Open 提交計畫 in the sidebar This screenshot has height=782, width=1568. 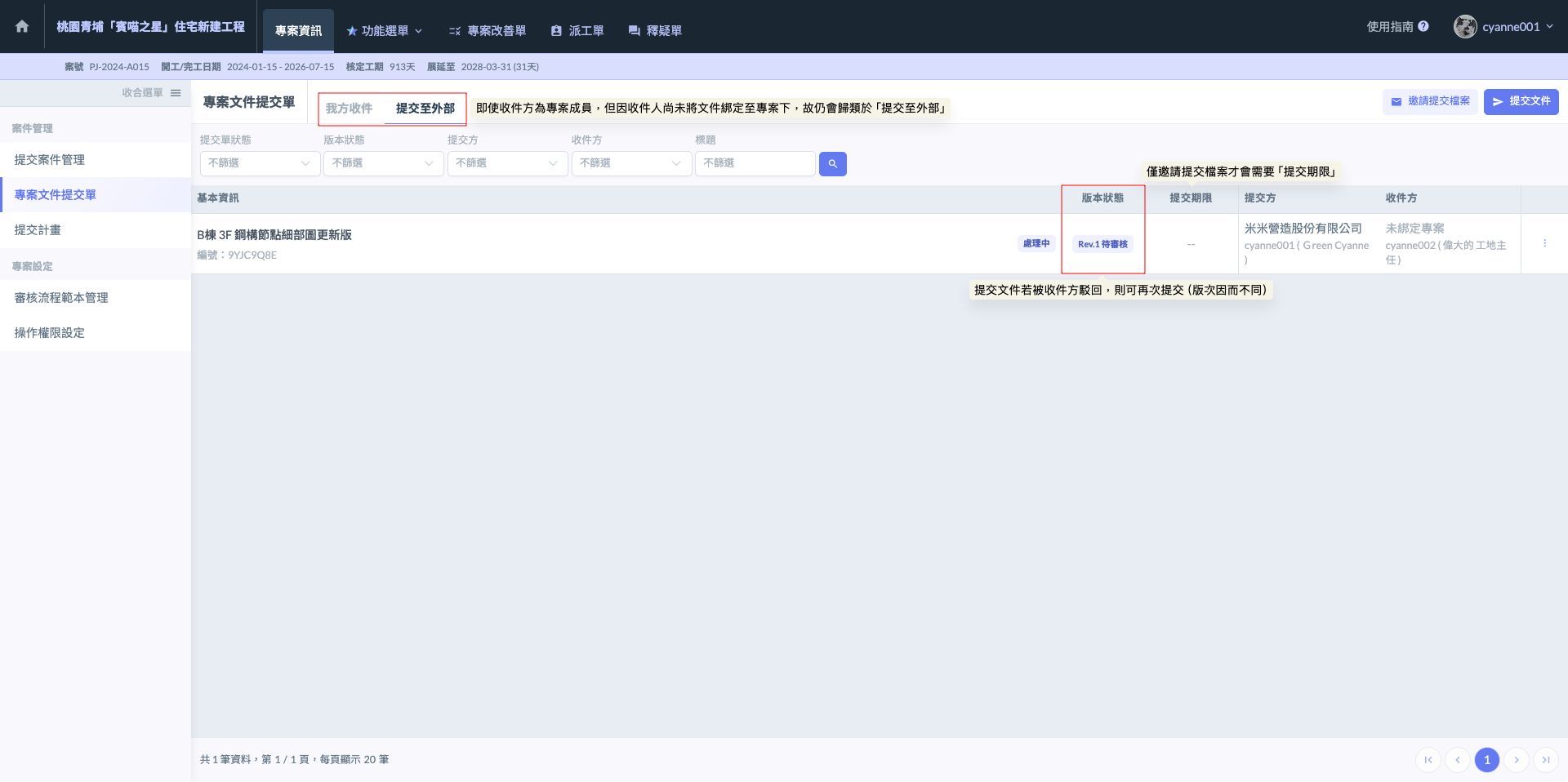[96, 230]
